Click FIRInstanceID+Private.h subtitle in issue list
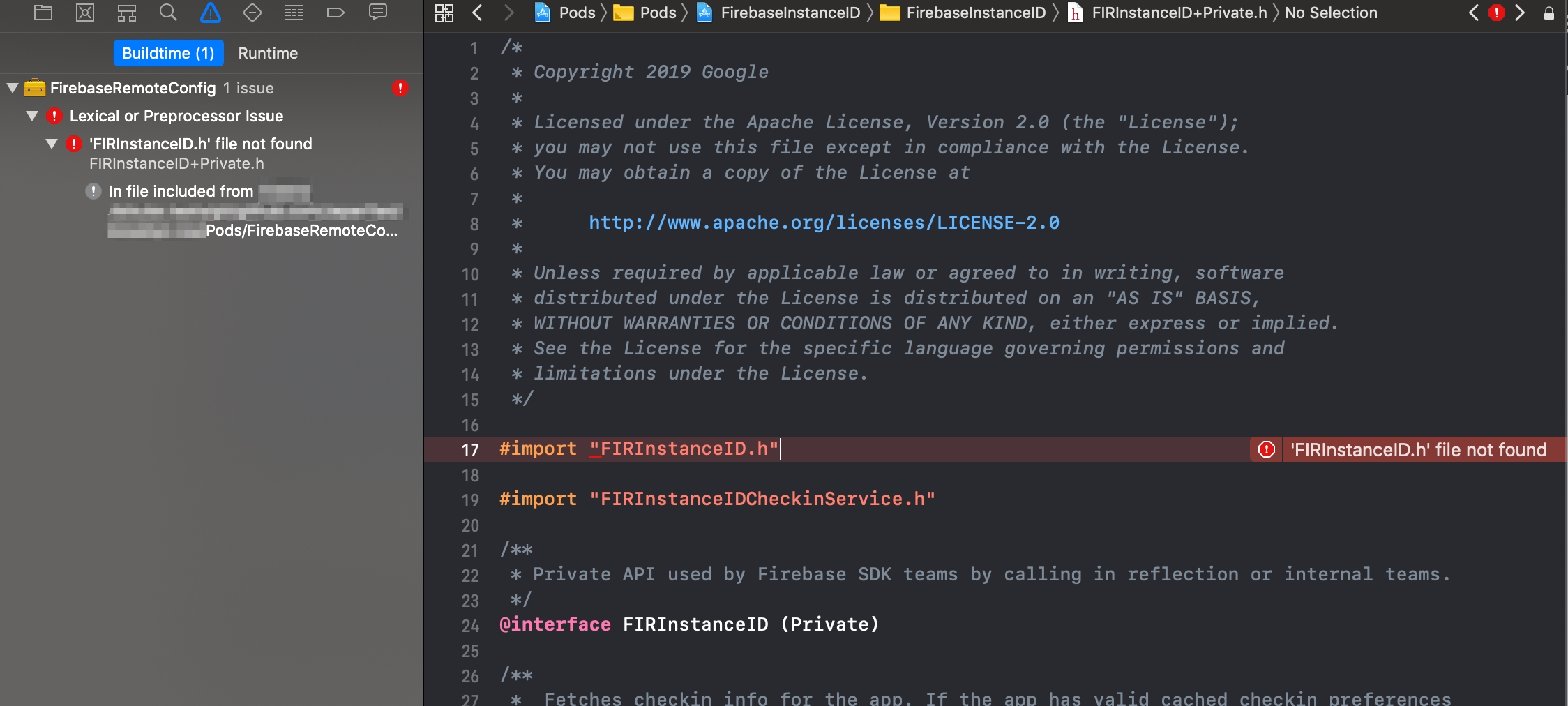 (x=176, y=163)
